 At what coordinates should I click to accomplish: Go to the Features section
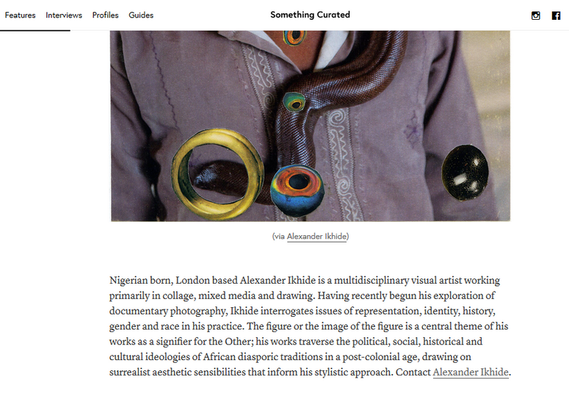click(x=20, y=15)
